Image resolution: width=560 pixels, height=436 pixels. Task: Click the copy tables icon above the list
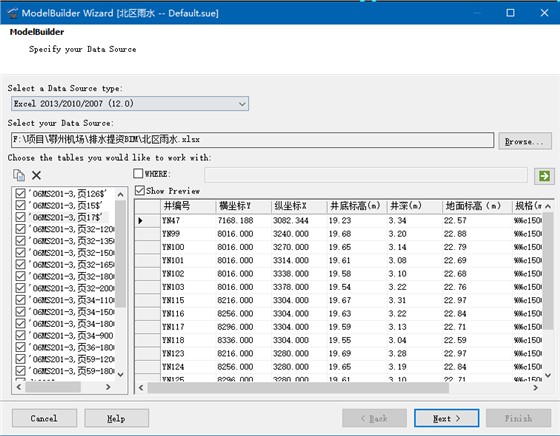click(x=19, y=175)
